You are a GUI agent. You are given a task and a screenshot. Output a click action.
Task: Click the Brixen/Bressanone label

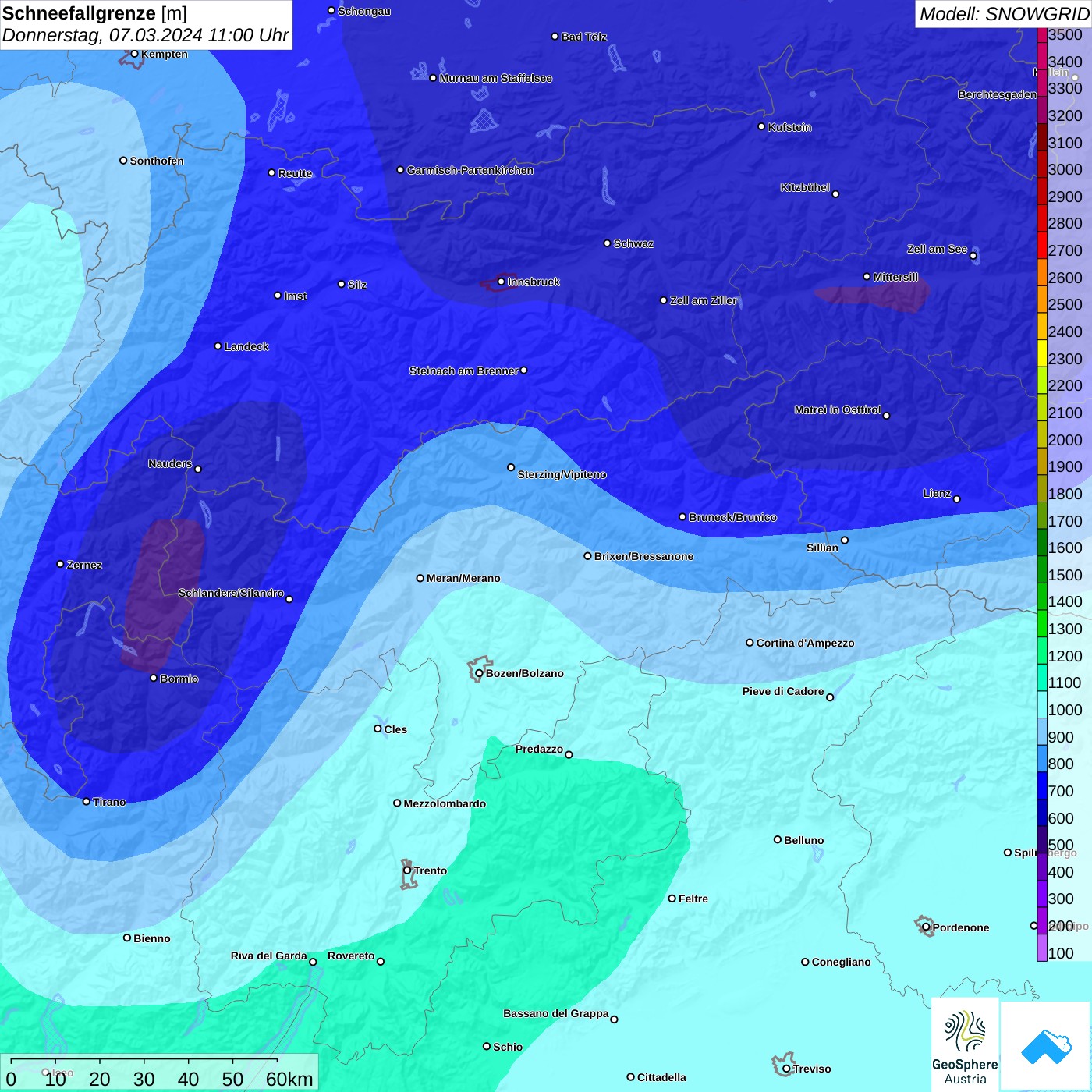click(643, 556)
